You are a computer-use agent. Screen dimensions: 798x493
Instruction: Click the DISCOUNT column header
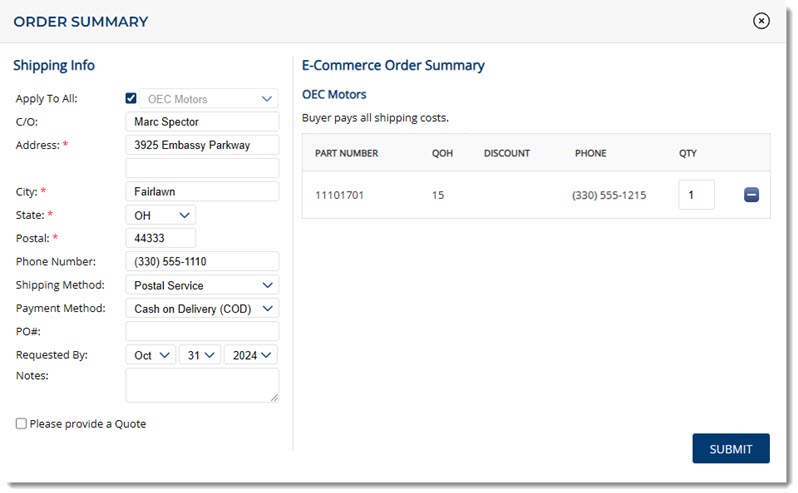(506, 153)
